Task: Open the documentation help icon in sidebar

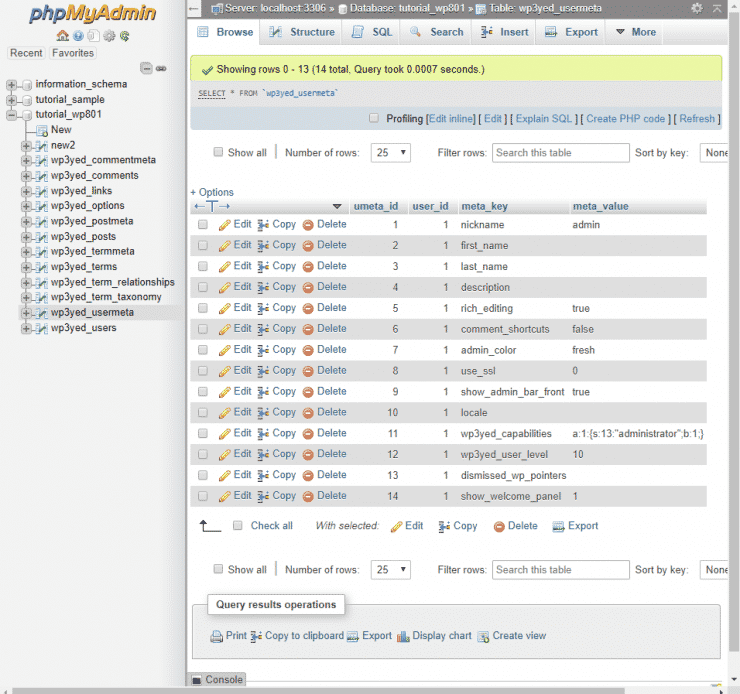Action: click(78, 36)
